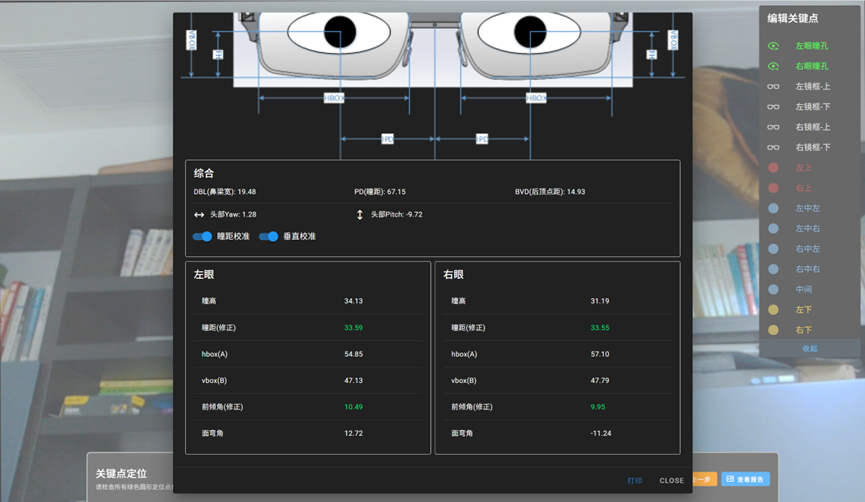865x502 pixels.
Task: Click the 编辑关键点 panel title
Action: [793, 18]
